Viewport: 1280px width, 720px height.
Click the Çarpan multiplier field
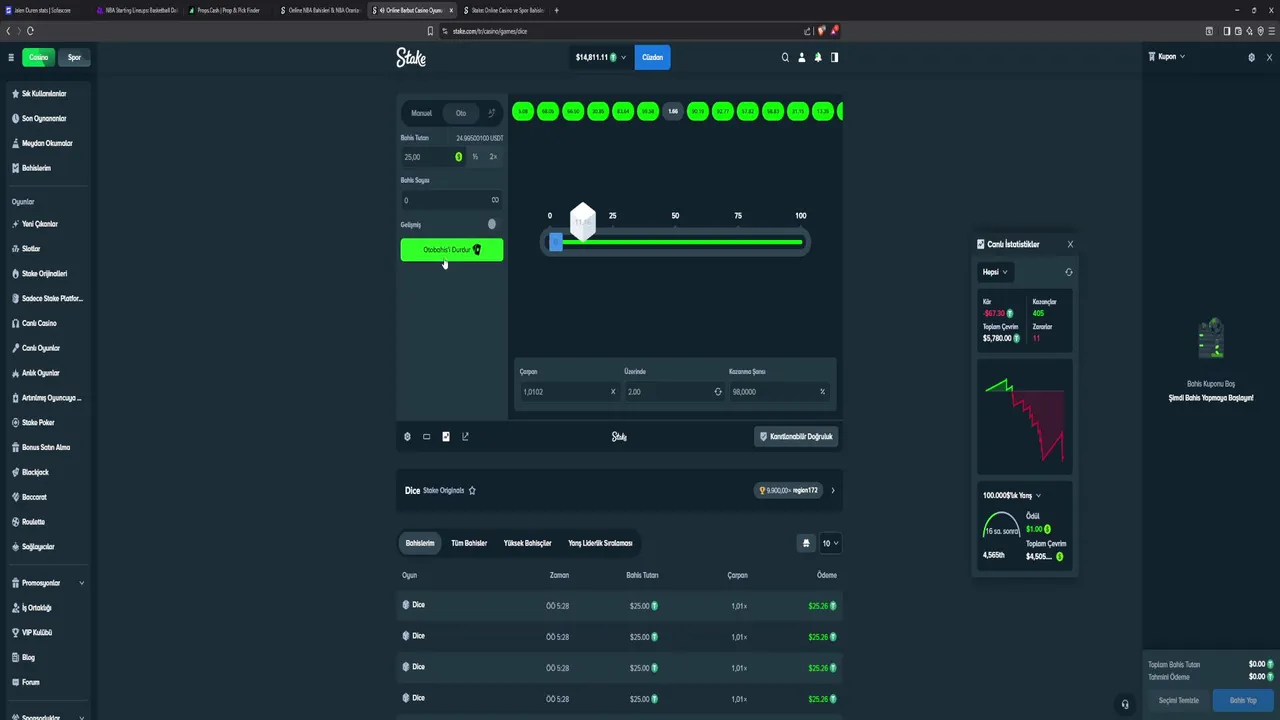tap(568, 392)
